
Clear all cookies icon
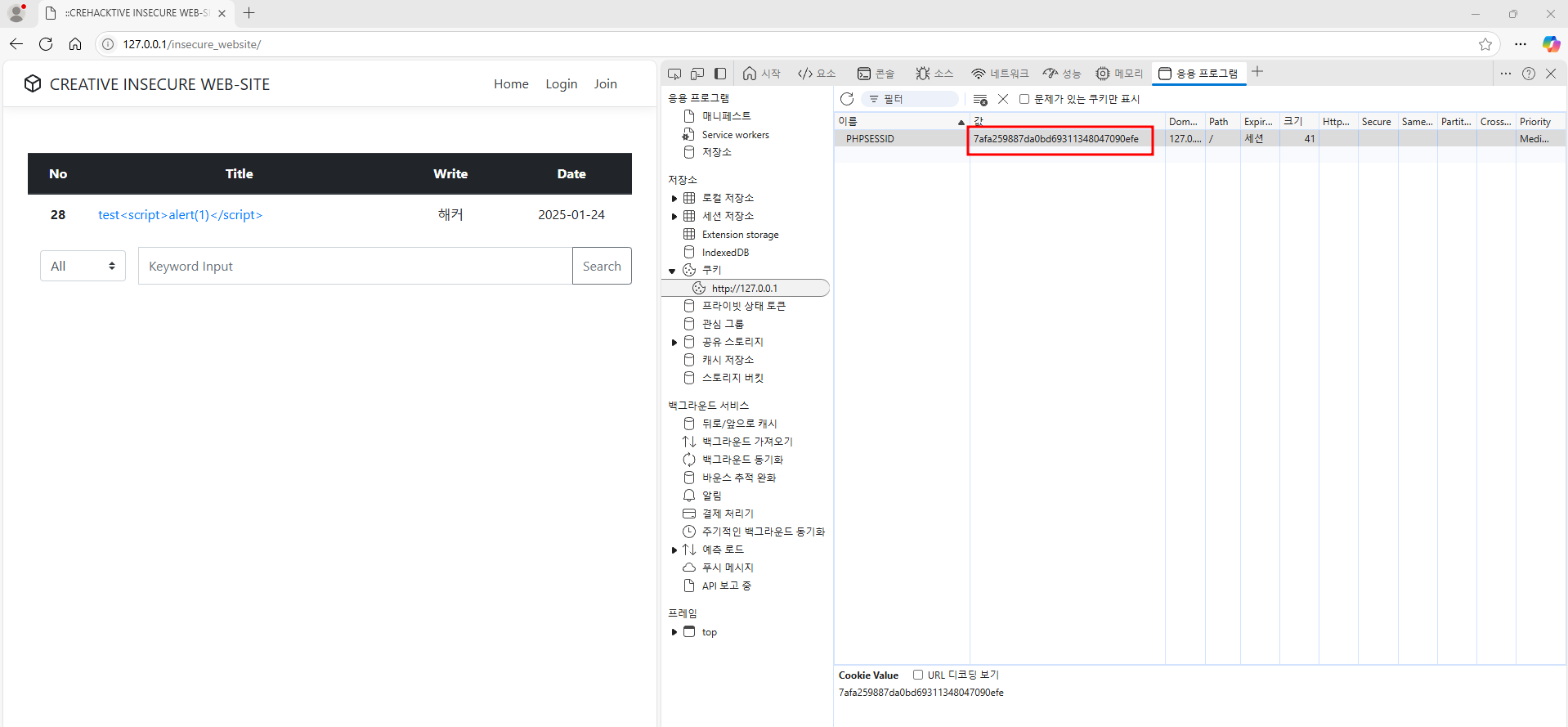[980, 99]
